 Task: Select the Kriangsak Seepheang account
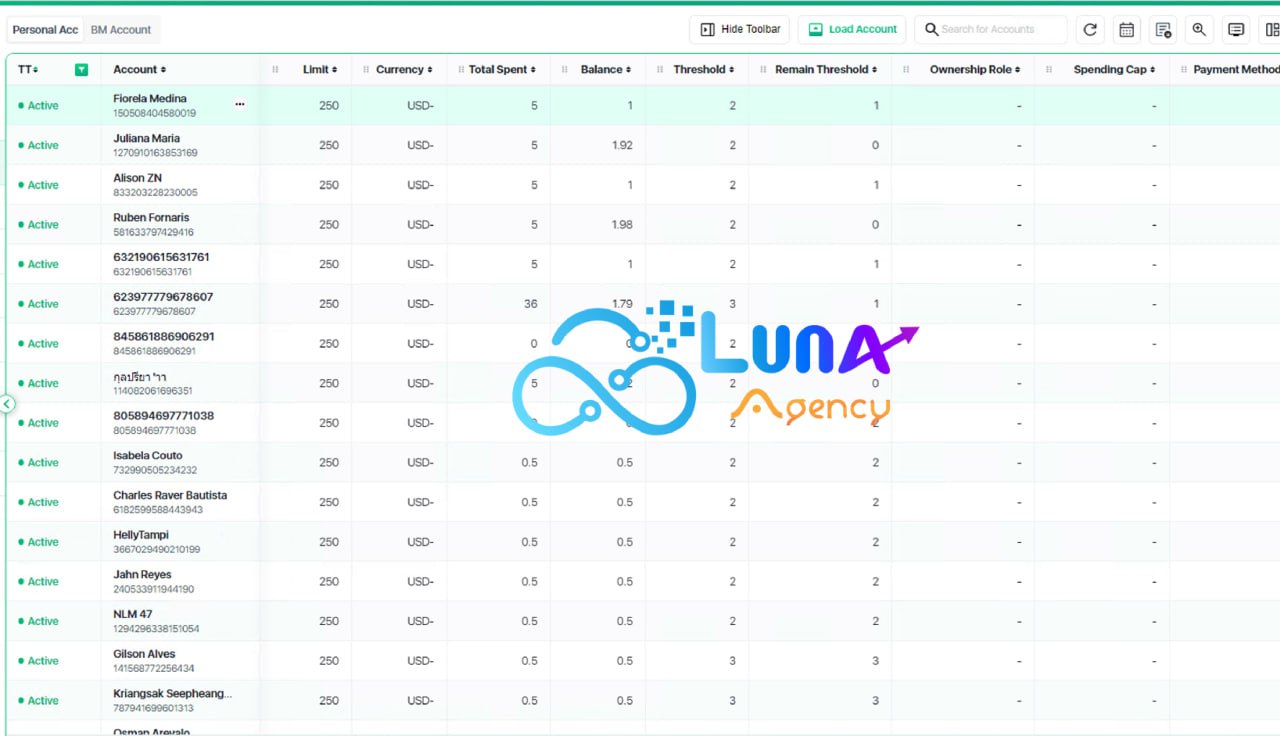click(x=172, y=694)
